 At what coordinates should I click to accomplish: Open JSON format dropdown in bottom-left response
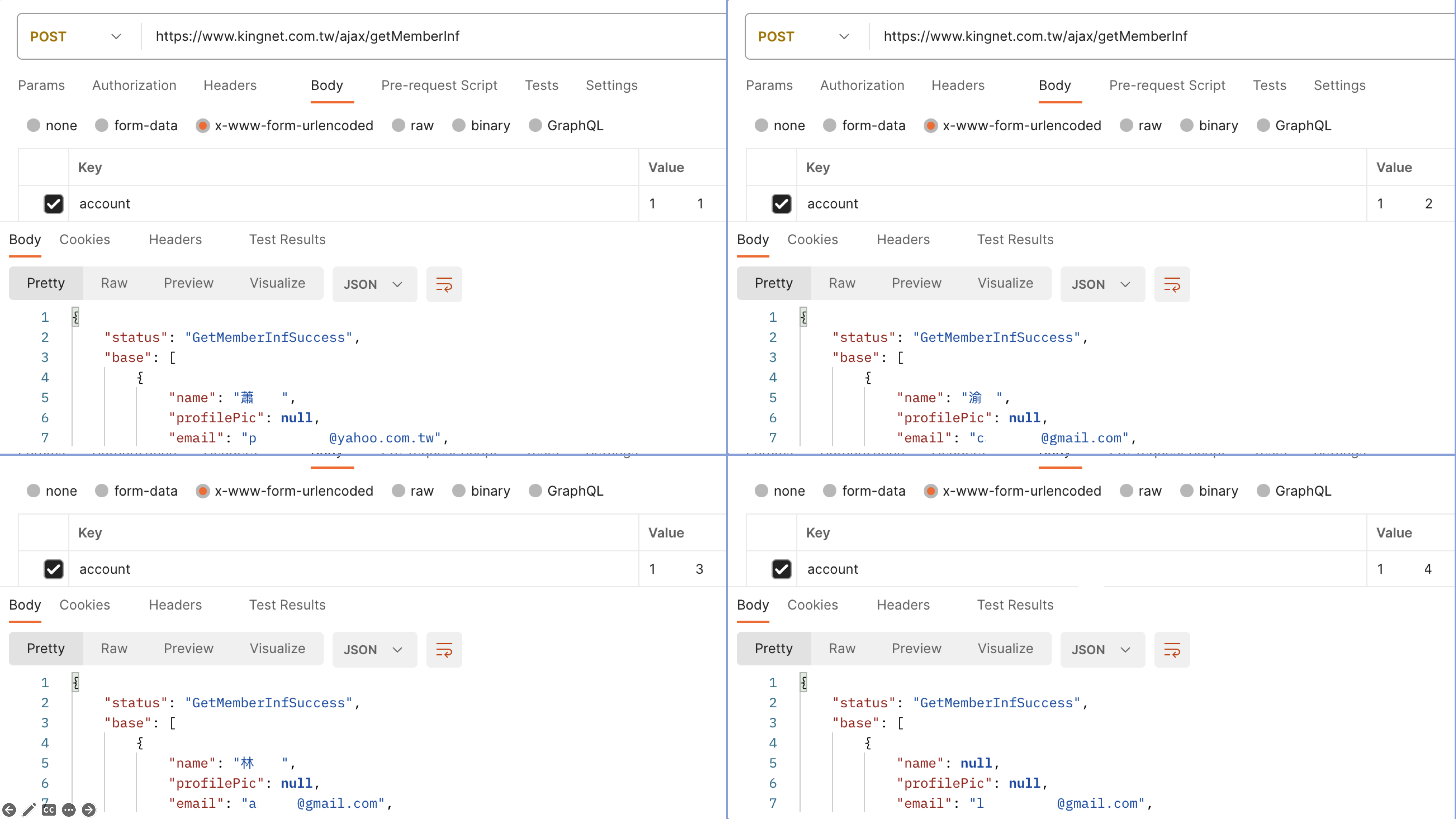point(375,650)
